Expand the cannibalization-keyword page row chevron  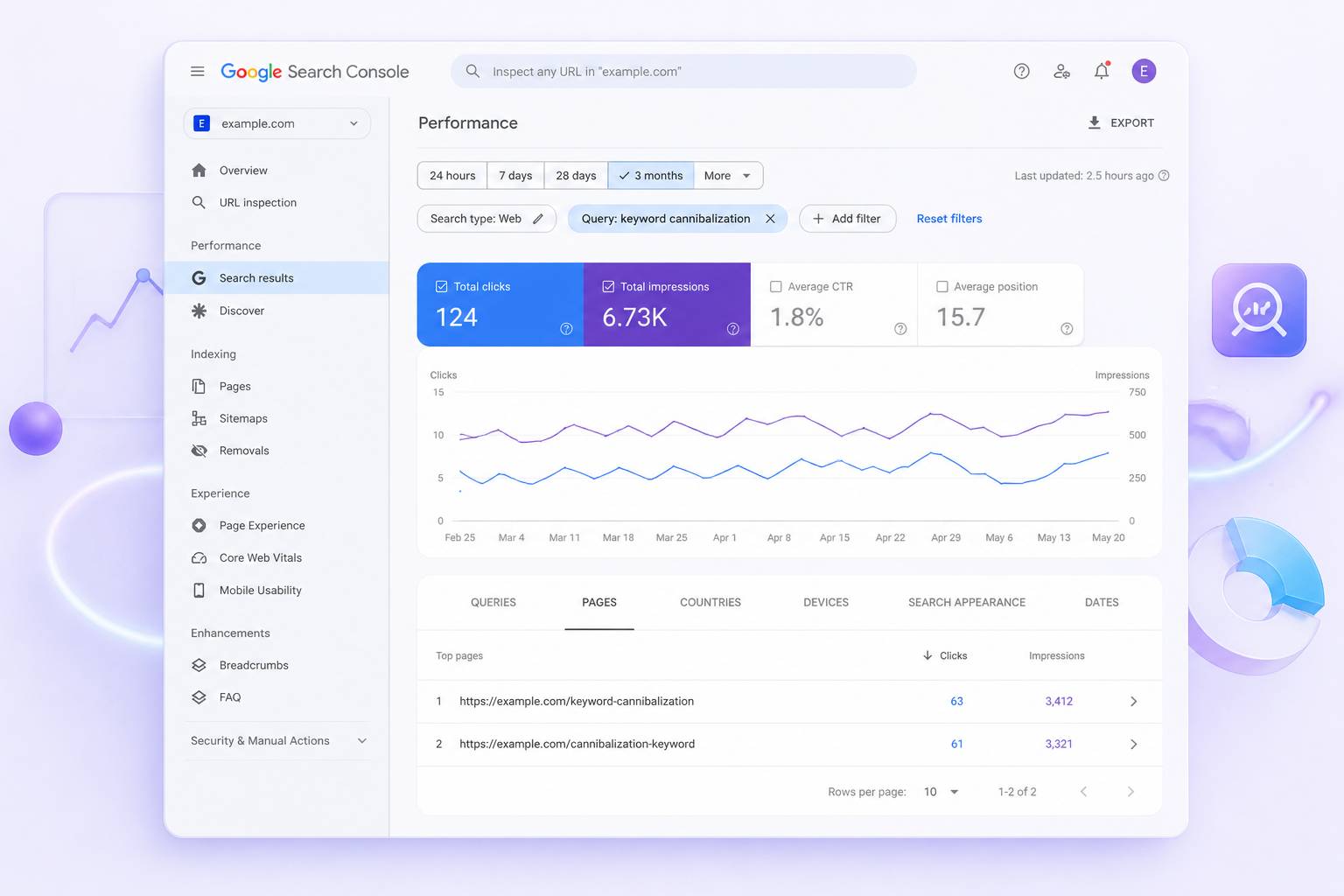pyautogui.click(x=1133, y=745)
